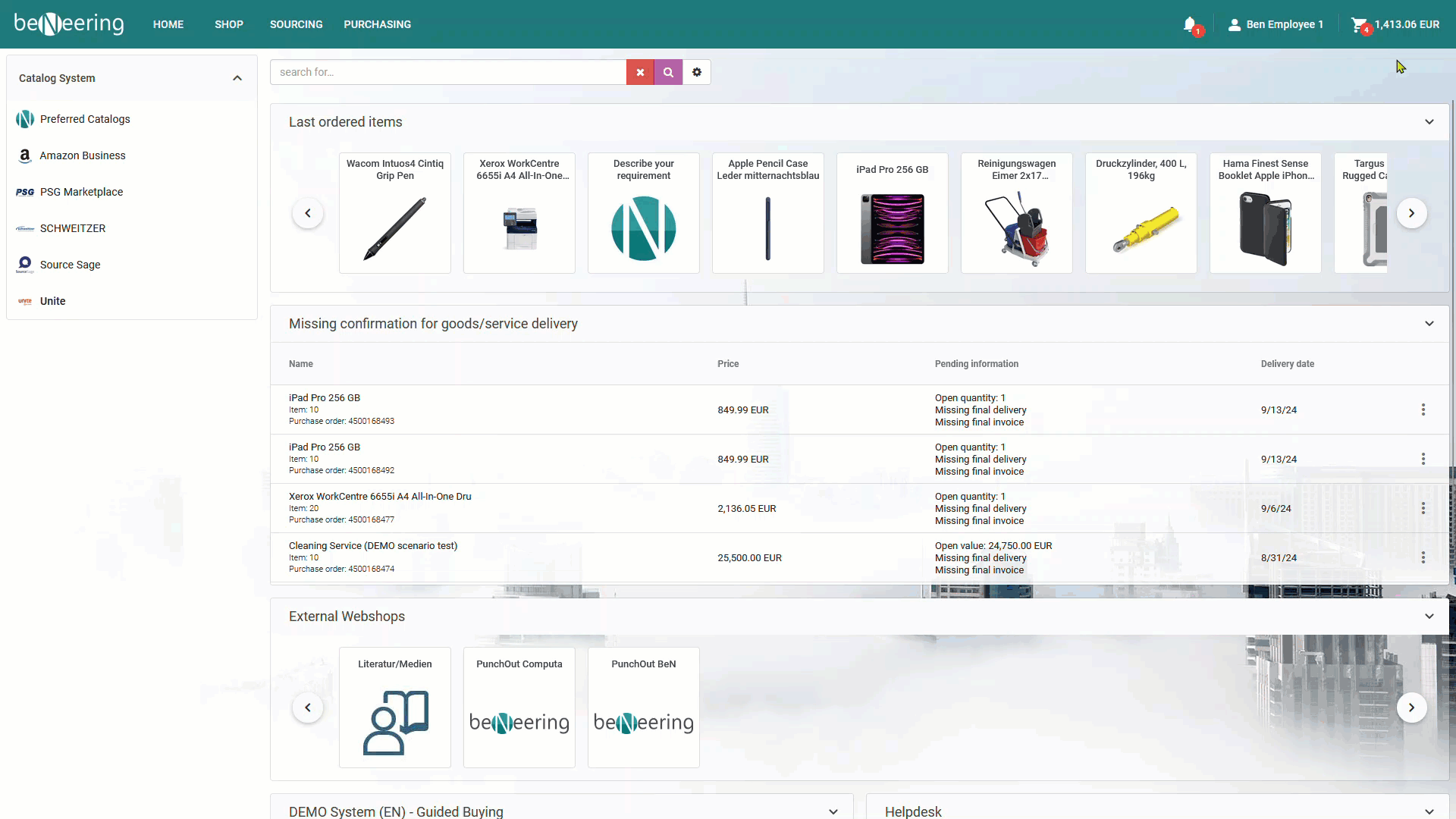
Task: Open the SHOP menu
Action: [229, 24]
